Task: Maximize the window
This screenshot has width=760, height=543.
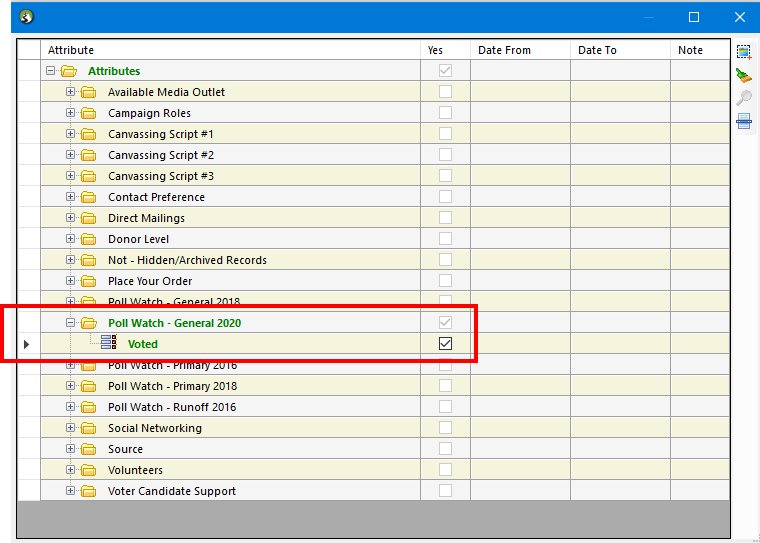Action: [x=694, y=17]
